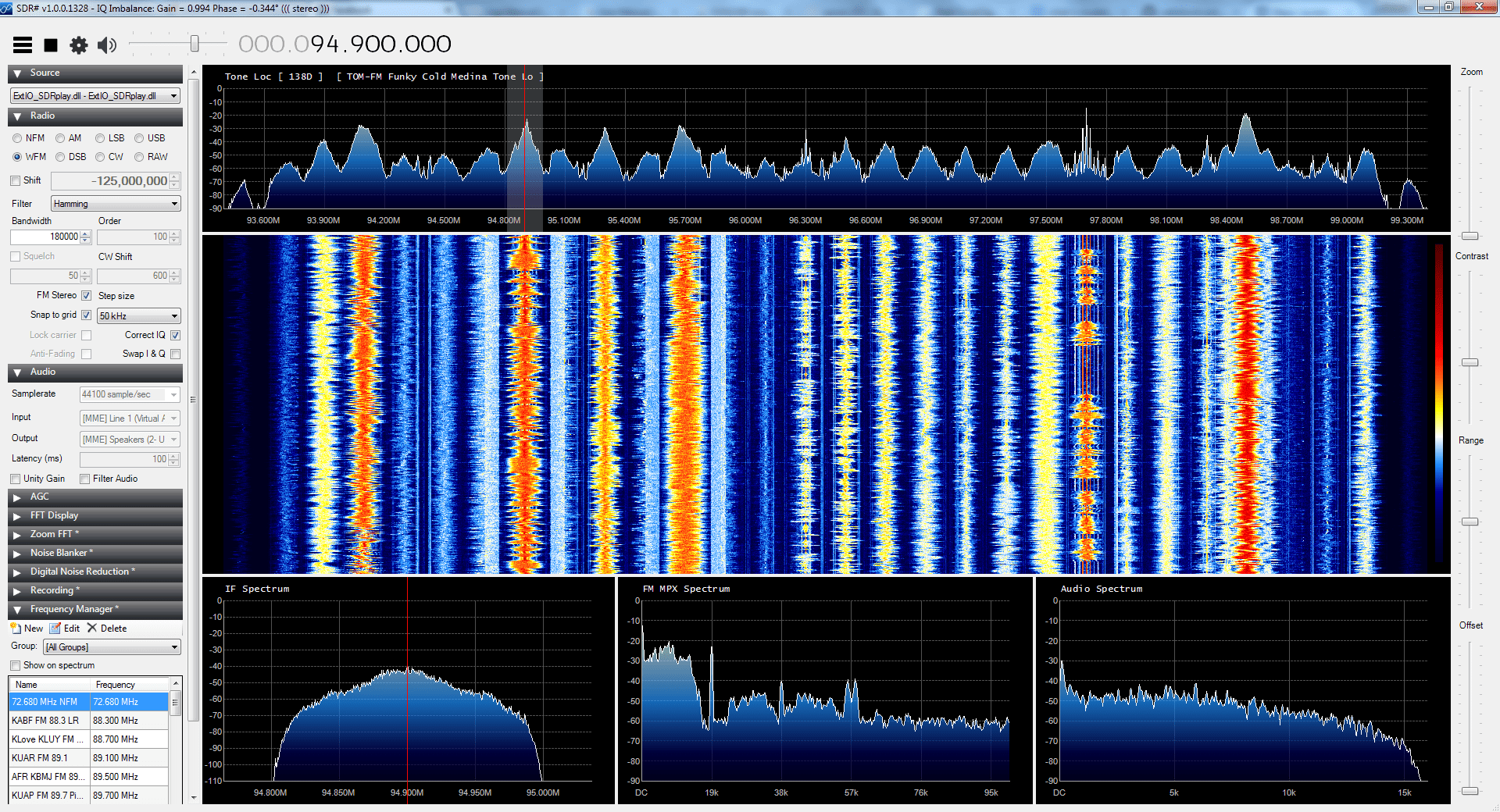
Task: Mute audio with the speaker icon
Action: [107, 45]
